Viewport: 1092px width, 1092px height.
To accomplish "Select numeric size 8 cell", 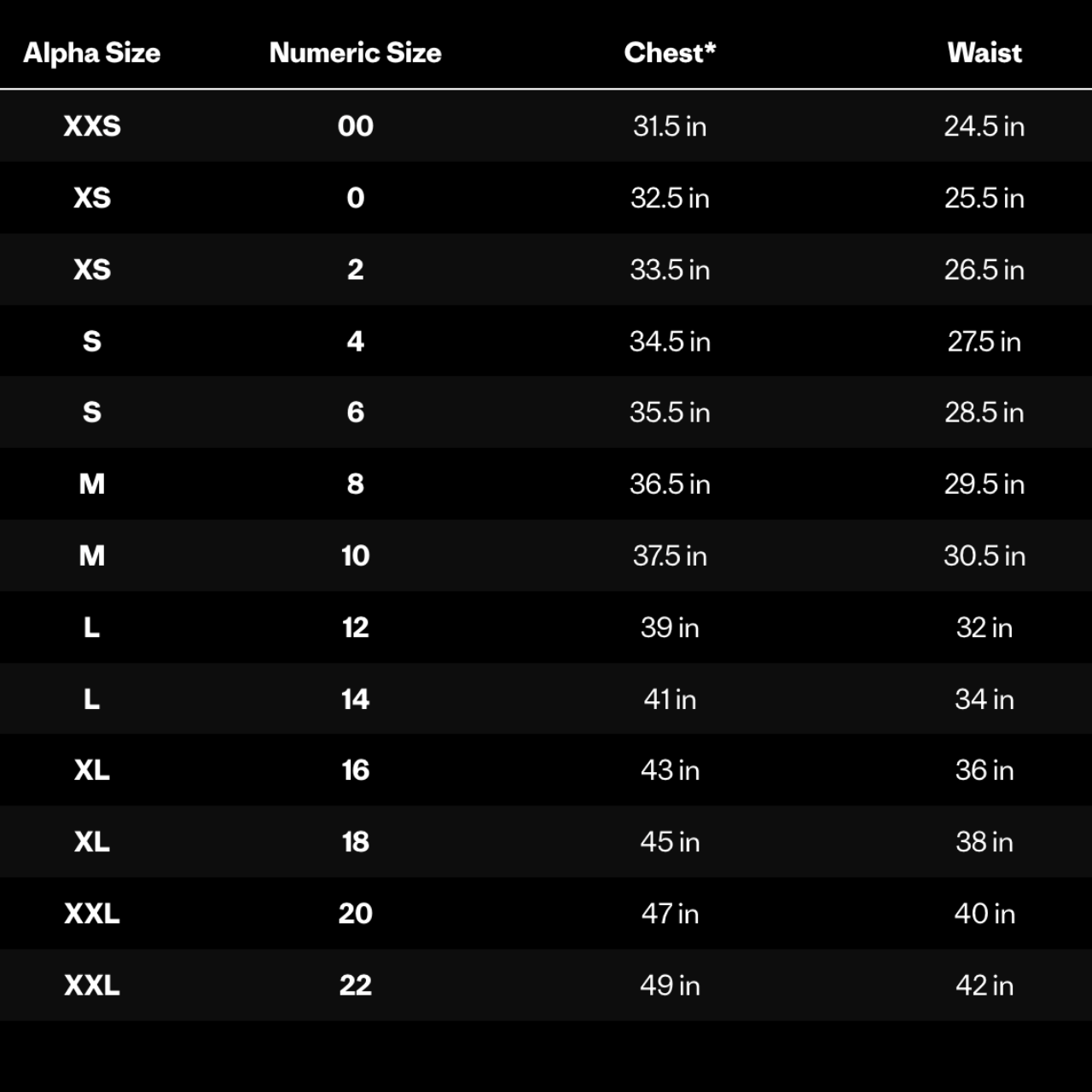I will [356, 484].
